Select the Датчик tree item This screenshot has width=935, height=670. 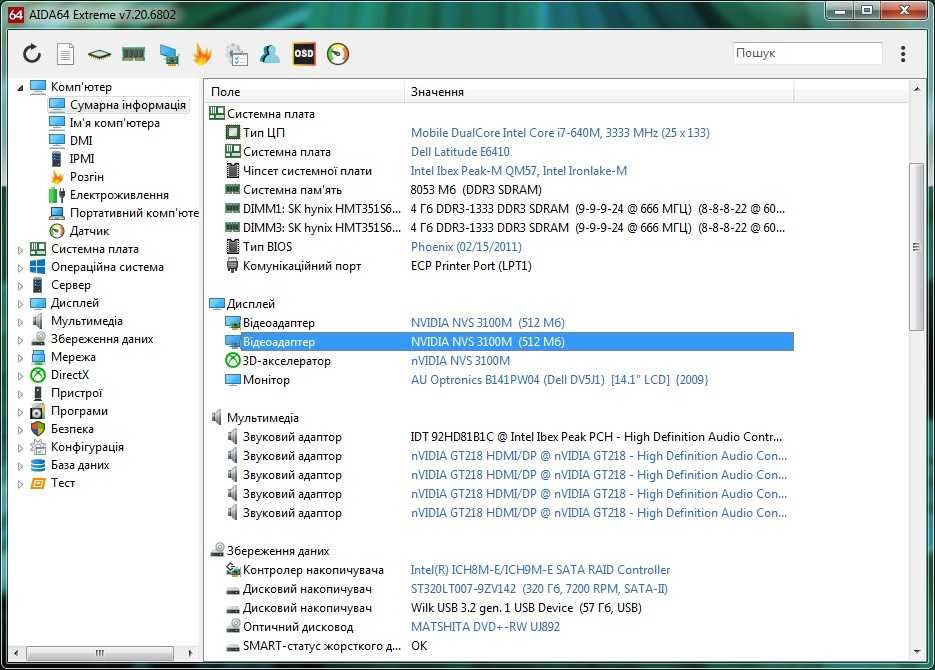(x=89, y=231)
